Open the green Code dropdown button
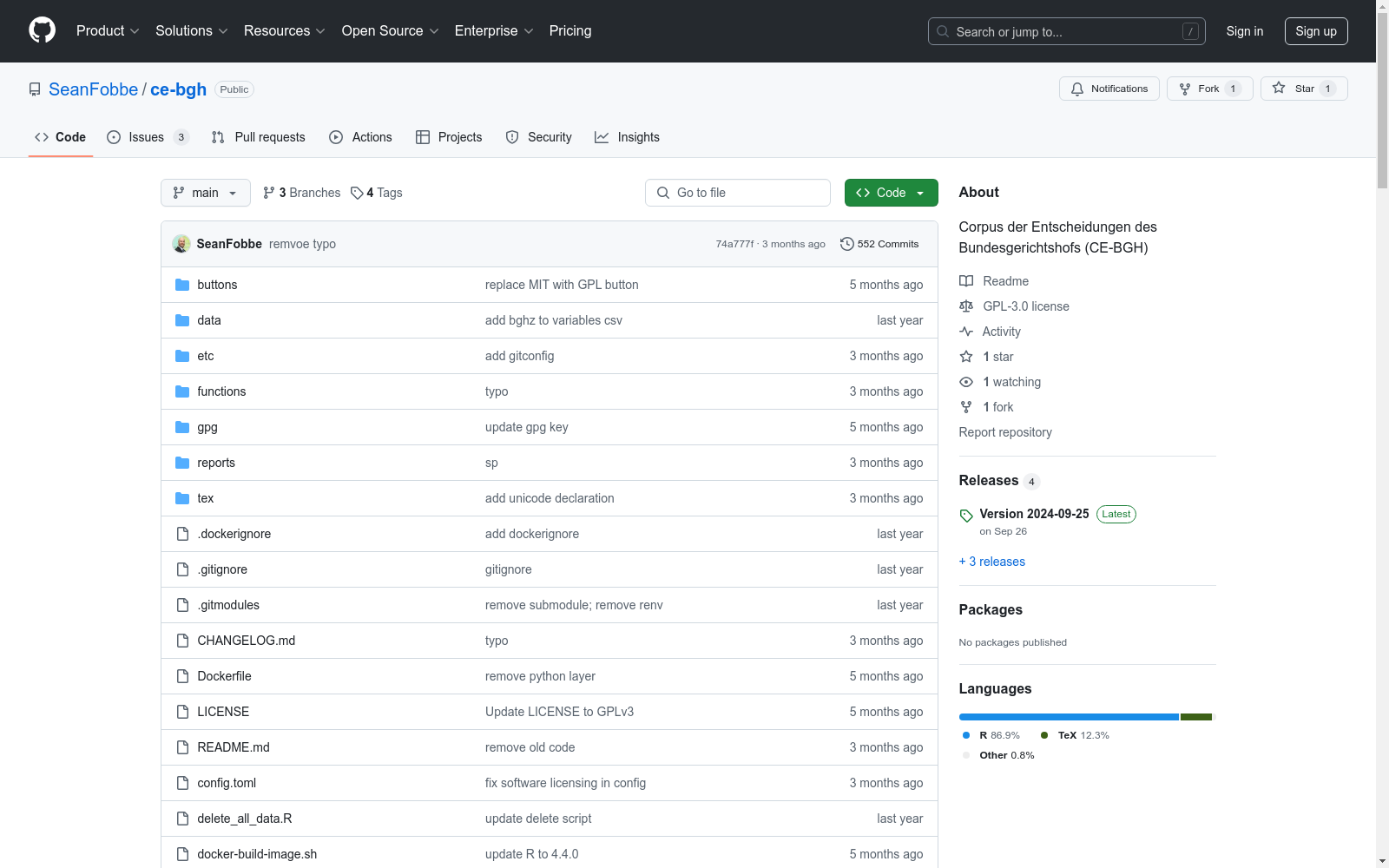 click(892, 193)
